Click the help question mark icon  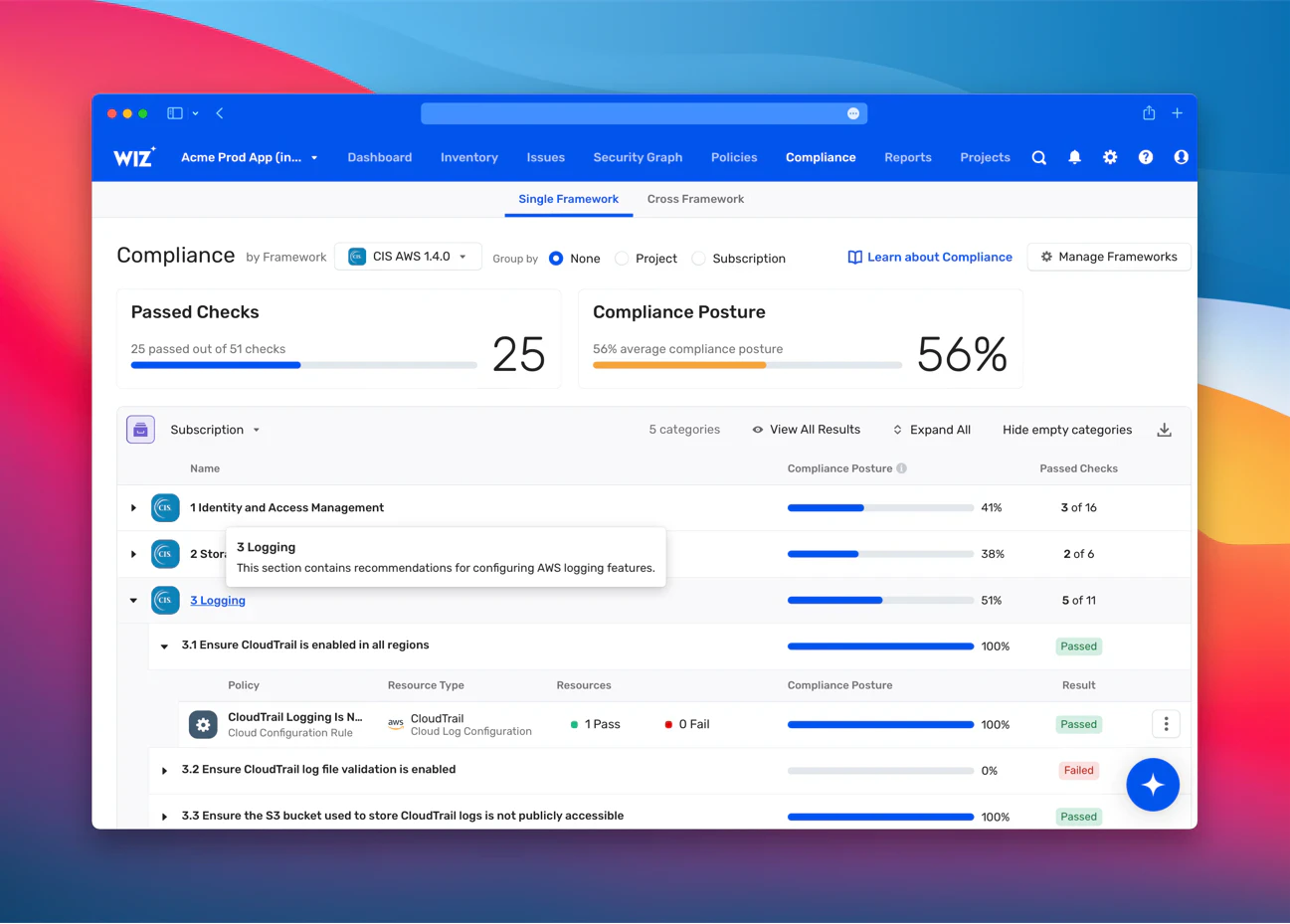1146,157
